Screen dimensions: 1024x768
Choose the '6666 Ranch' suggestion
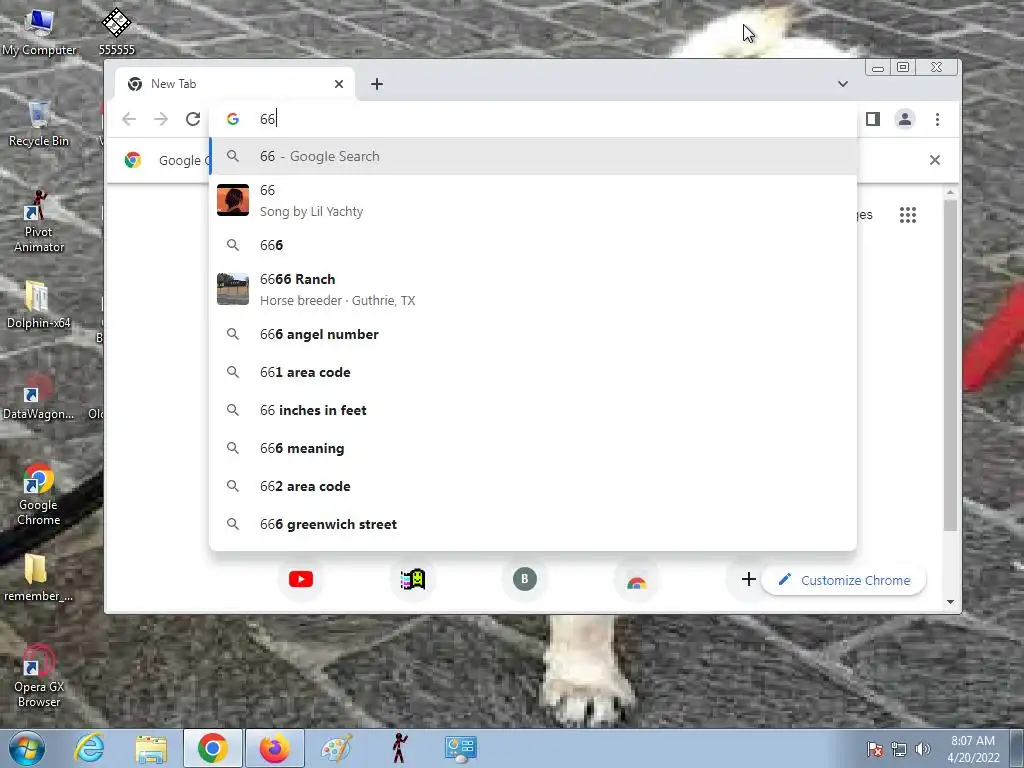(533, 289)
